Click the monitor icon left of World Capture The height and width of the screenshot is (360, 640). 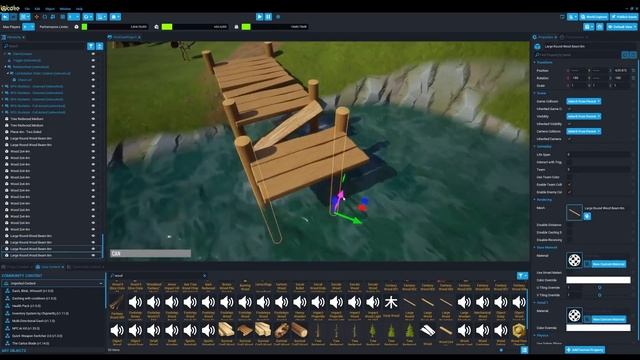pyautogui.click(x=562, y=17)
